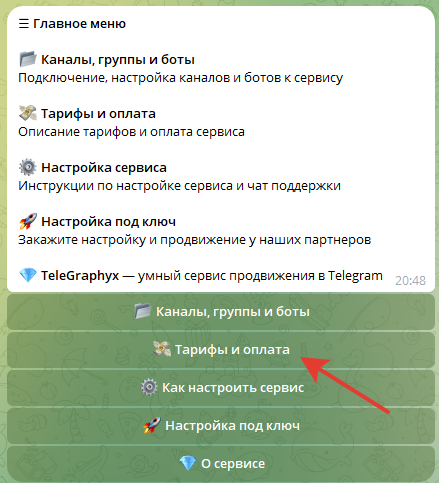Screen dimensions: 439x483
Task: Click the Настройка сервиса heading in the message
Action: tap(104, 168)
